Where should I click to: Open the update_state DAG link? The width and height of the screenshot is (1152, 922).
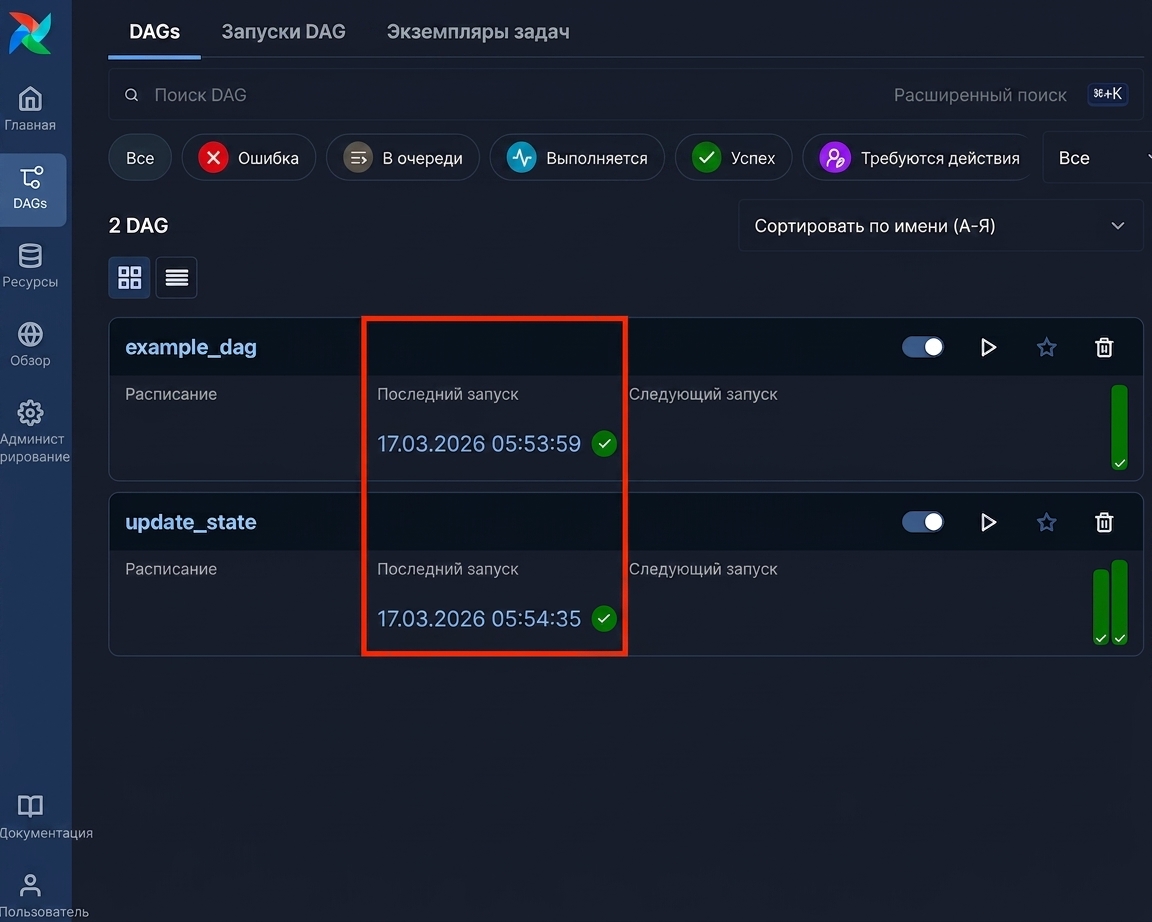tap(191, 522)
